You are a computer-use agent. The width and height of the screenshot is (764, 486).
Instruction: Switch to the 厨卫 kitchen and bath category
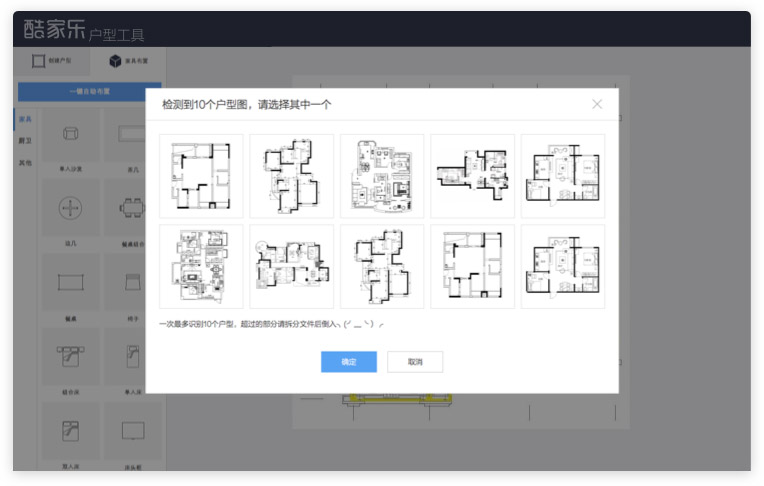[25, 141]
